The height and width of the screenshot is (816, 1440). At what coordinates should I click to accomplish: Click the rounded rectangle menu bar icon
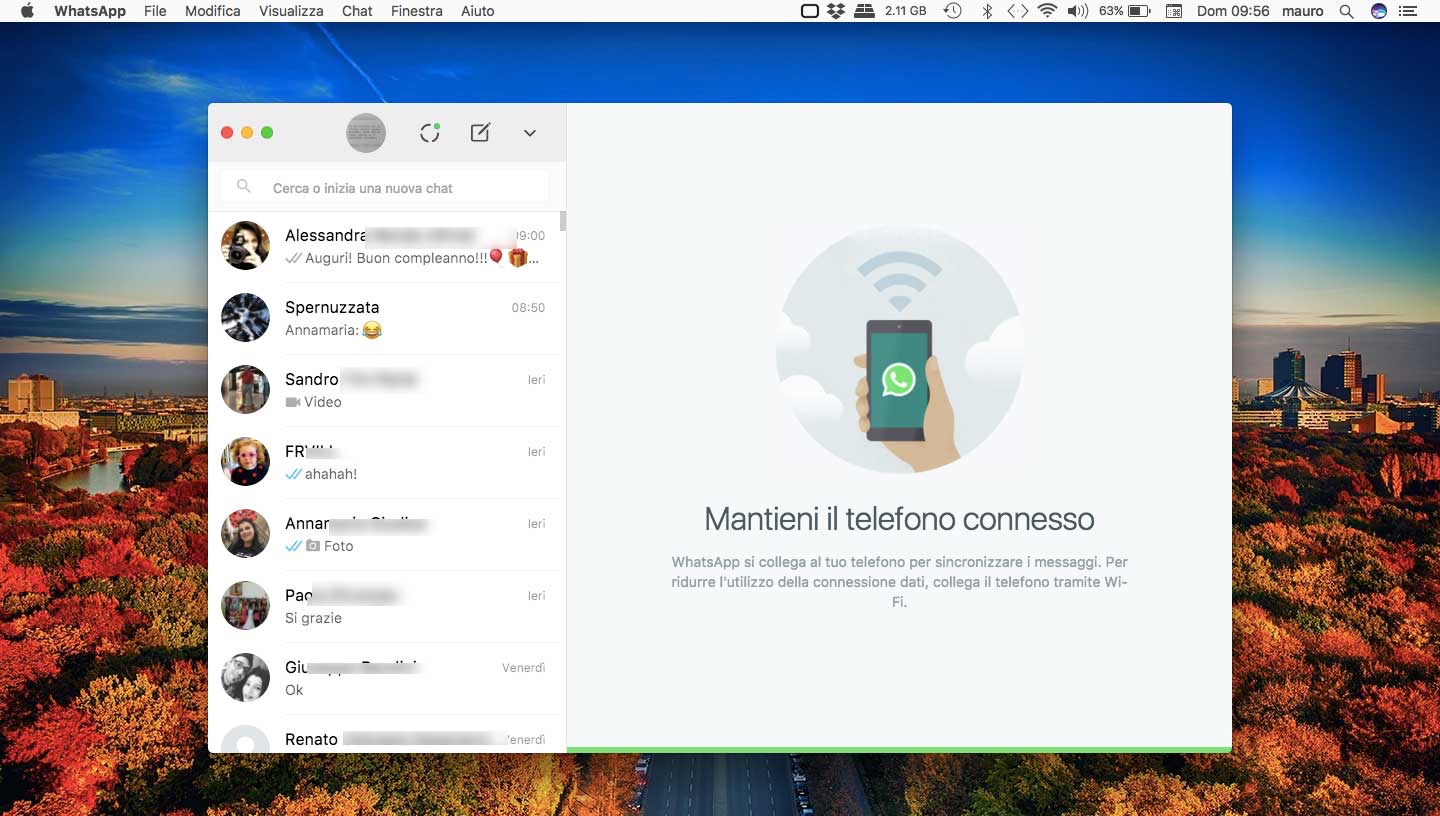tap(810, 11)
